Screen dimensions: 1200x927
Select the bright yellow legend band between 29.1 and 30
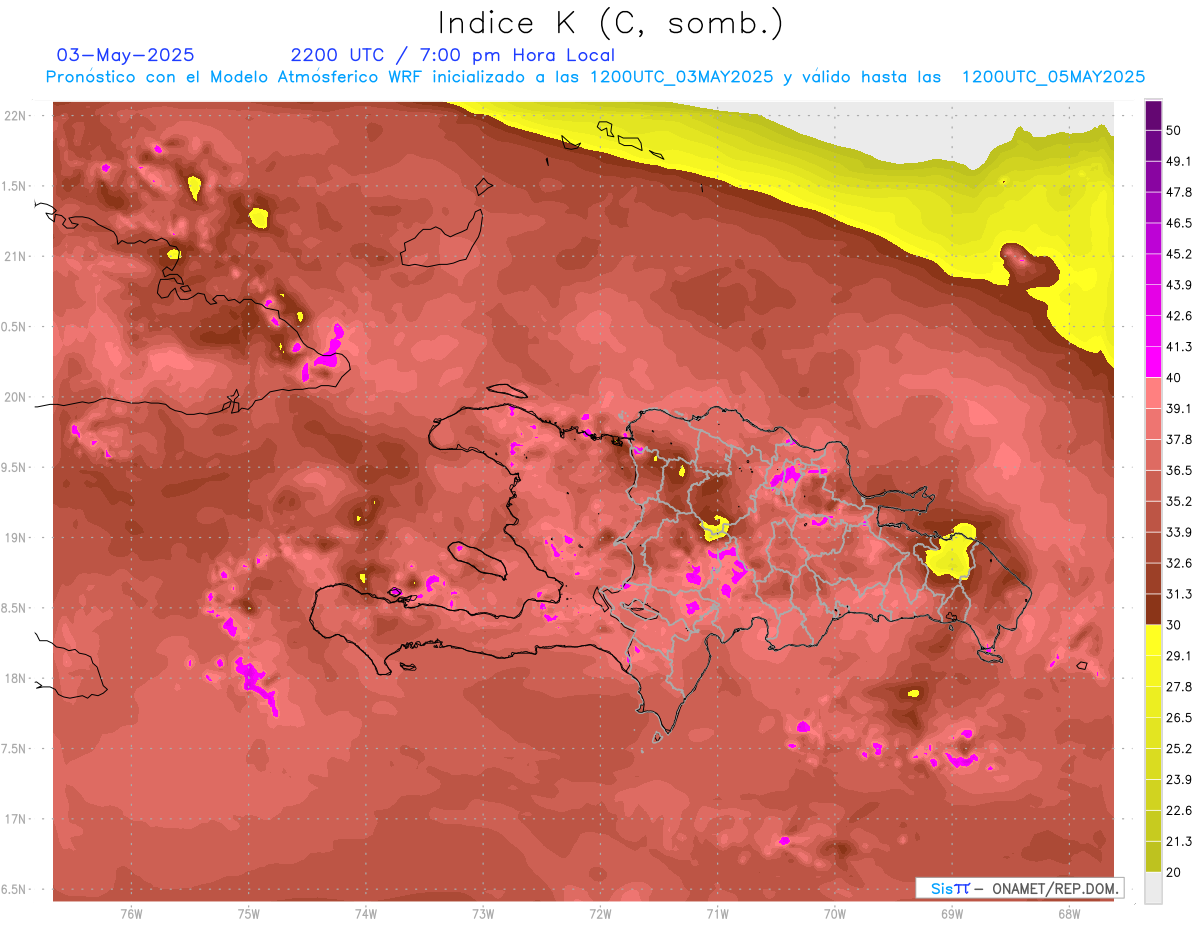[1153, 640]
